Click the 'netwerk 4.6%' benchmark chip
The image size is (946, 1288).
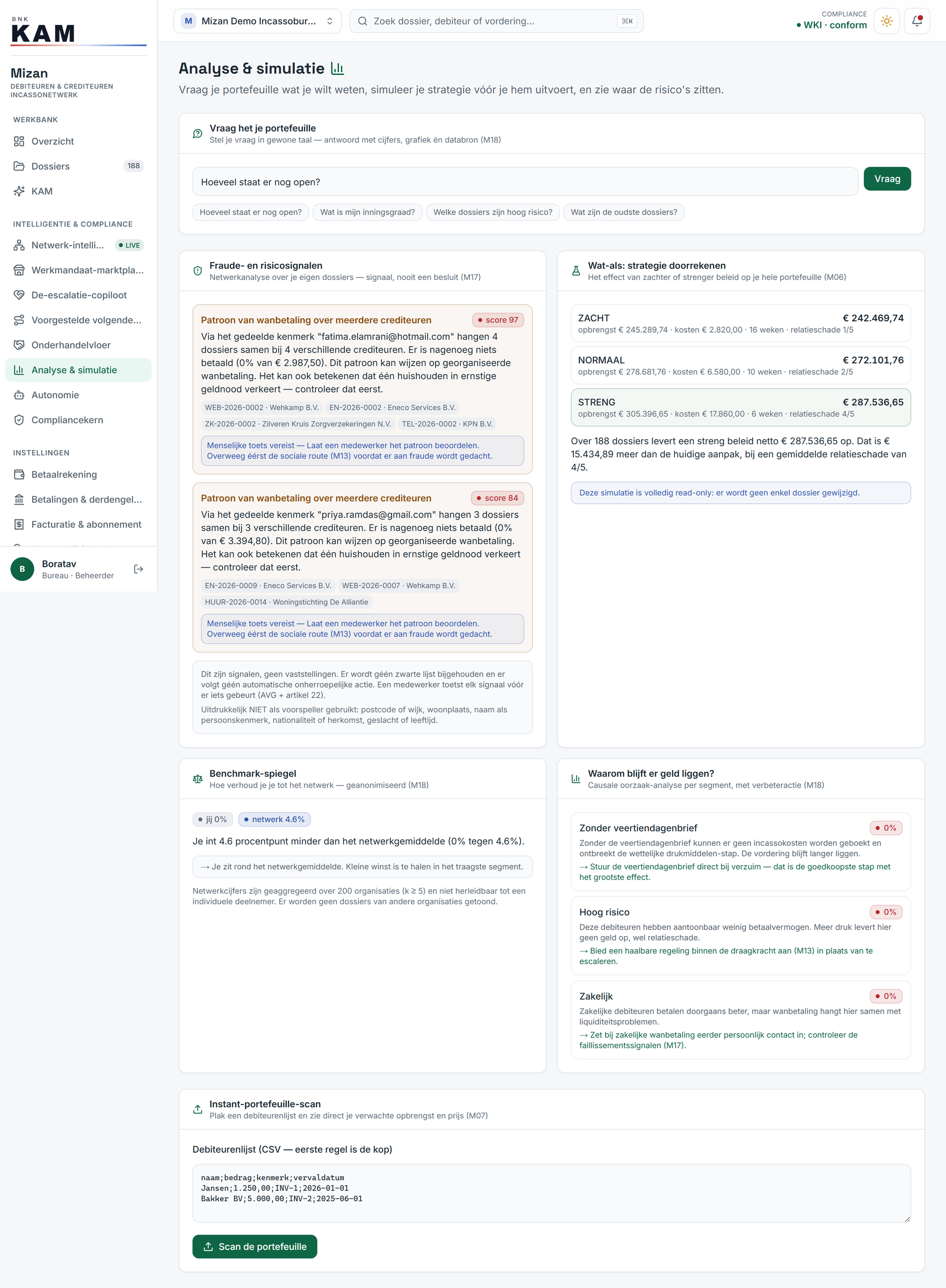pos(274,820)
